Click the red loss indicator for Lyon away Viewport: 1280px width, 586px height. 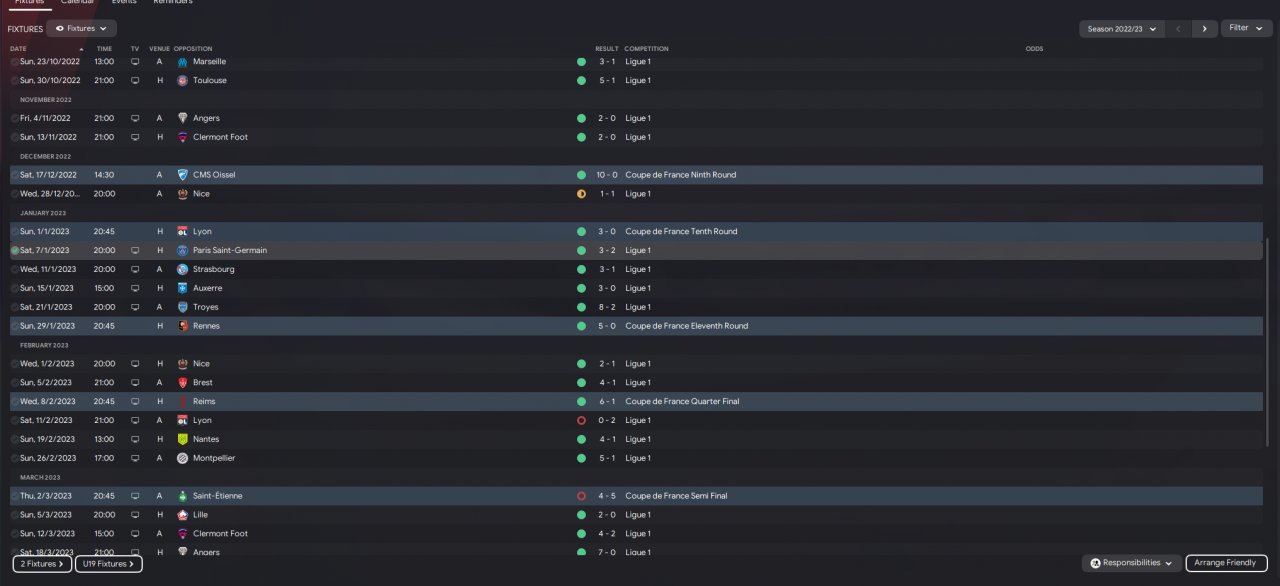click(581, 421)
